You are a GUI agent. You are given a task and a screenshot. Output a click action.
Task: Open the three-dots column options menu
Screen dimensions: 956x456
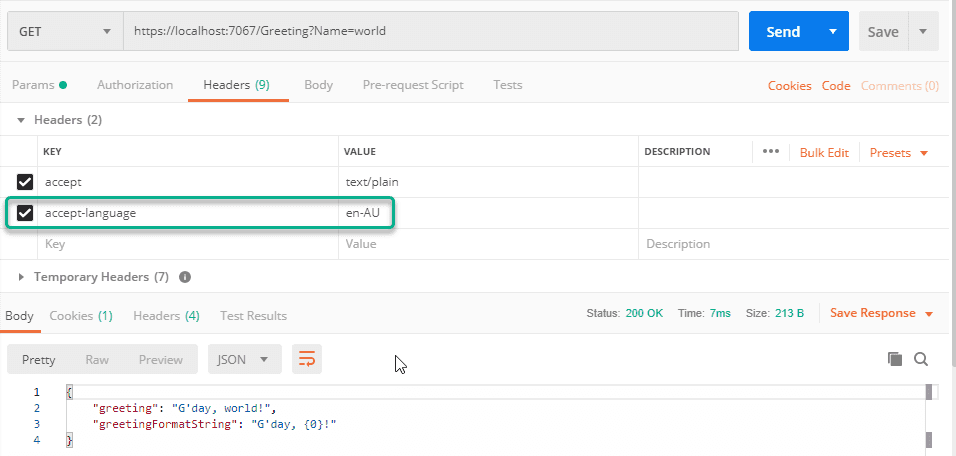(771, 152)
